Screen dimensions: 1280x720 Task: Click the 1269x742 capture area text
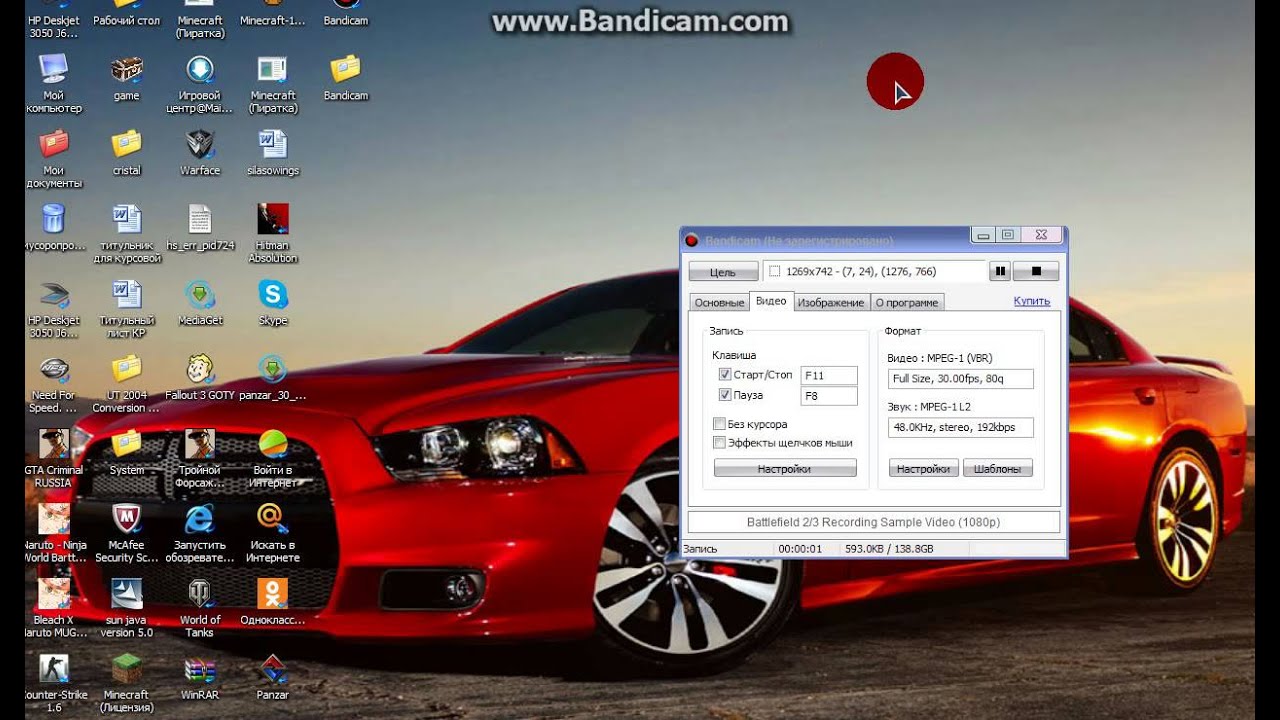[x=861, y=271]
